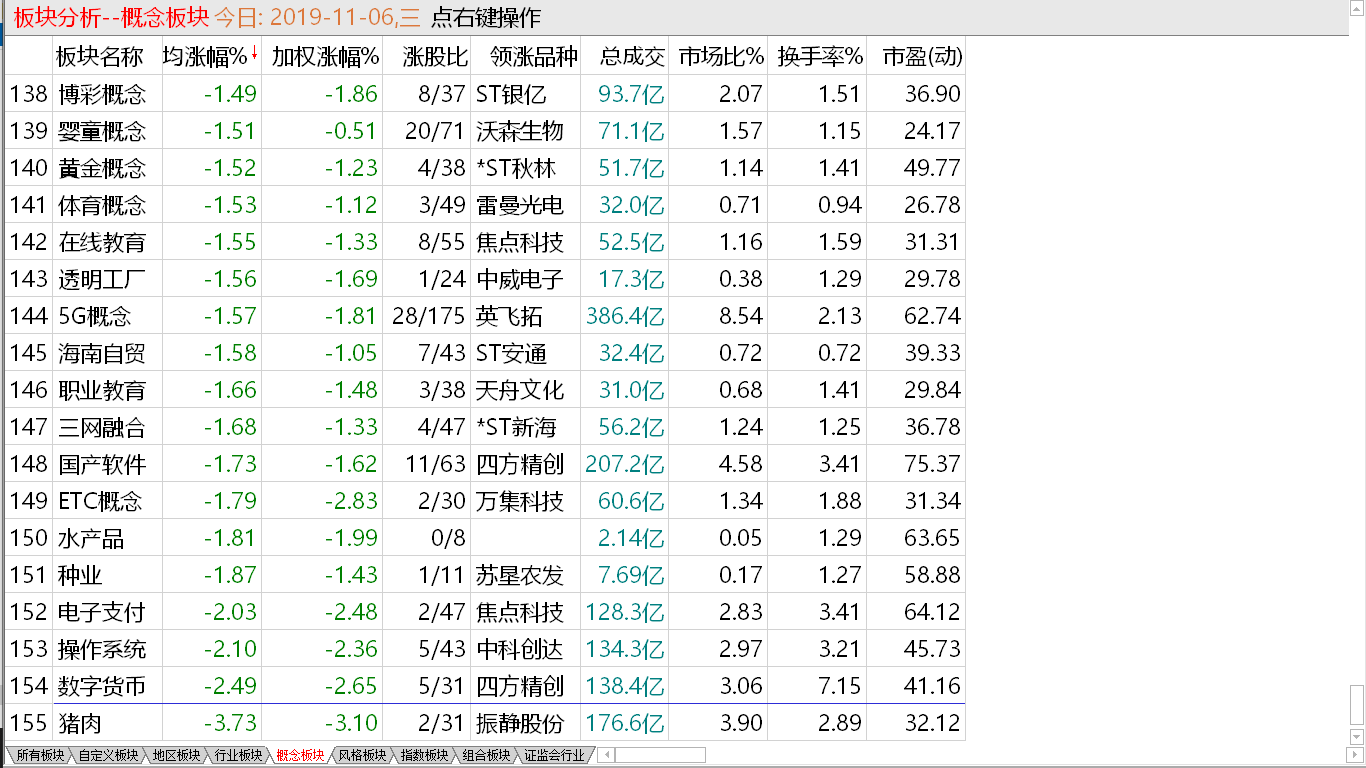Sort by the 均涨幅% column header
This screenshot has width=1366, height=768.
[211, 56]
